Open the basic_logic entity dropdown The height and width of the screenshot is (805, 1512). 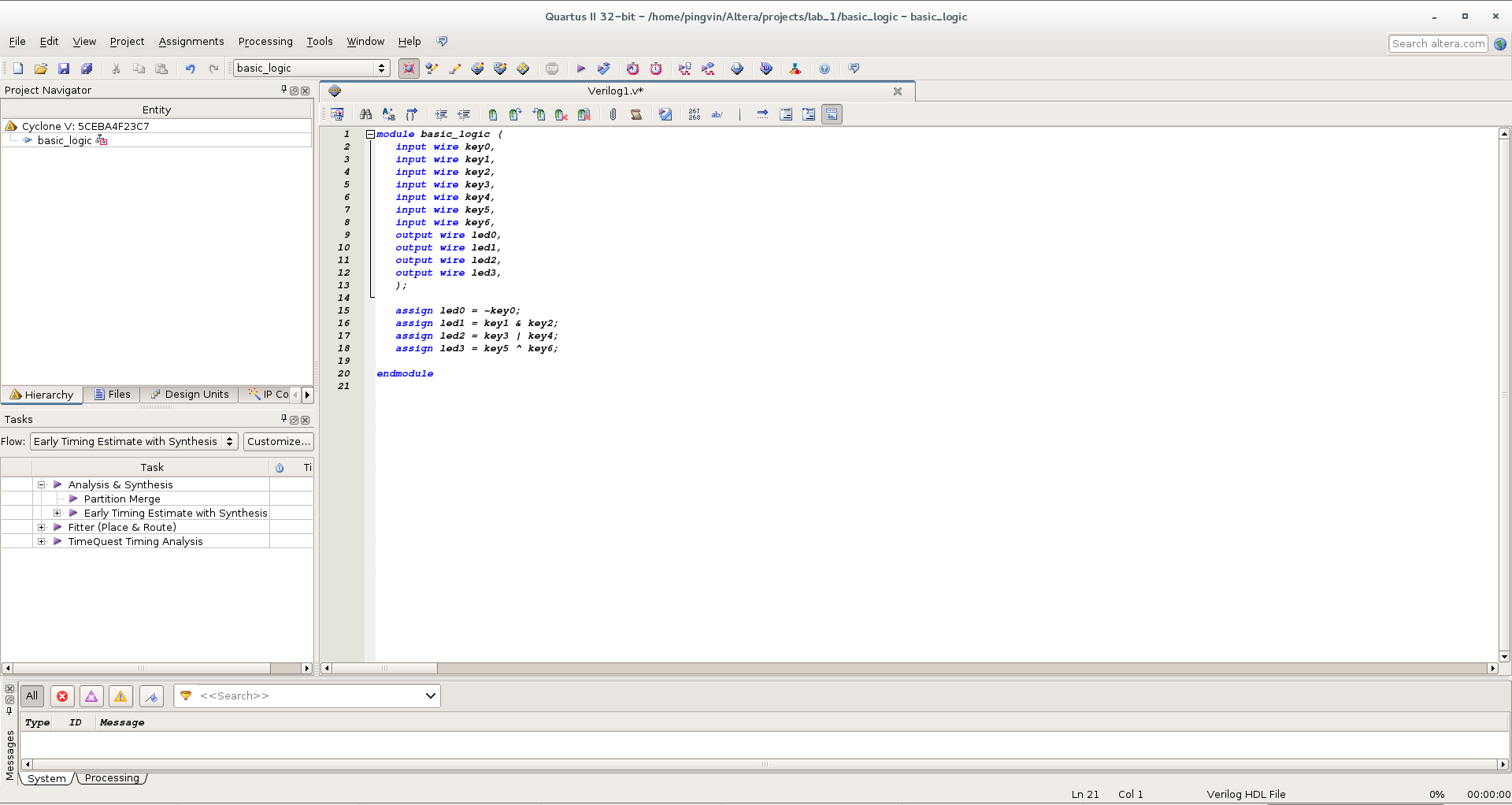point(312,69)
